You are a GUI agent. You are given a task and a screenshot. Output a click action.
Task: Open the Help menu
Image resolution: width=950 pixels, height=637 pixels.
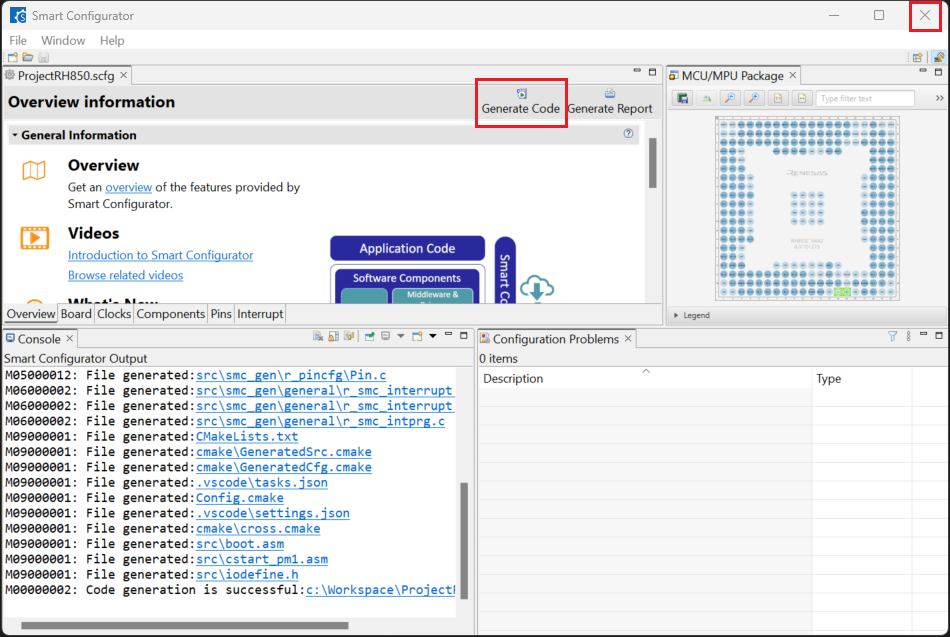(112, 40)
